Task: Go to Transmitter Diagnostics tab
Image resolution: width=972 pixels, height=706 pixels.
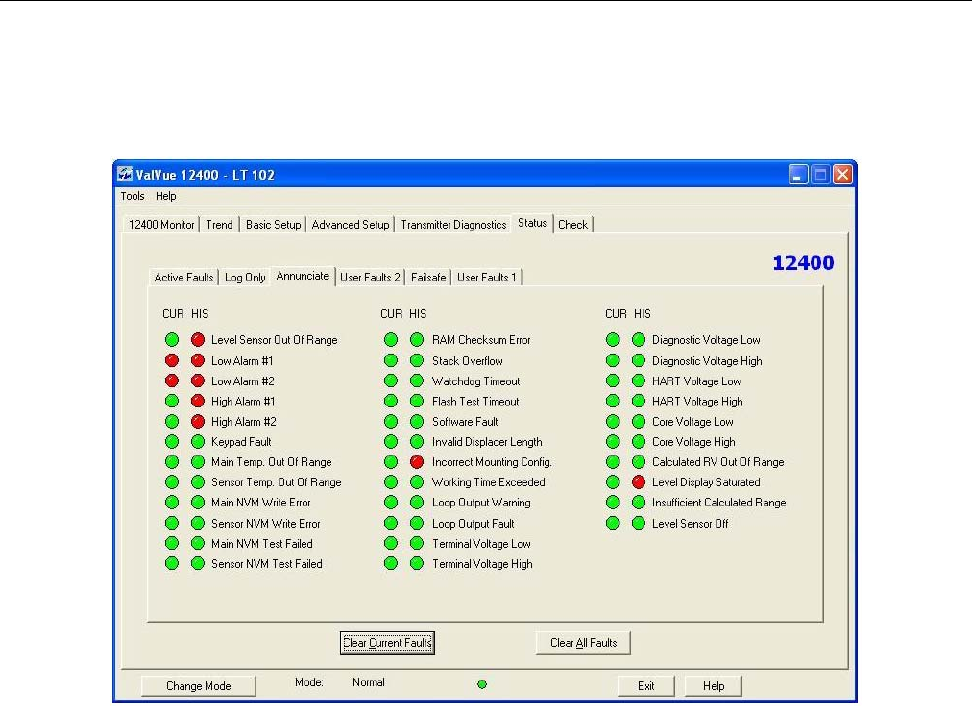Action: (453, 224)
